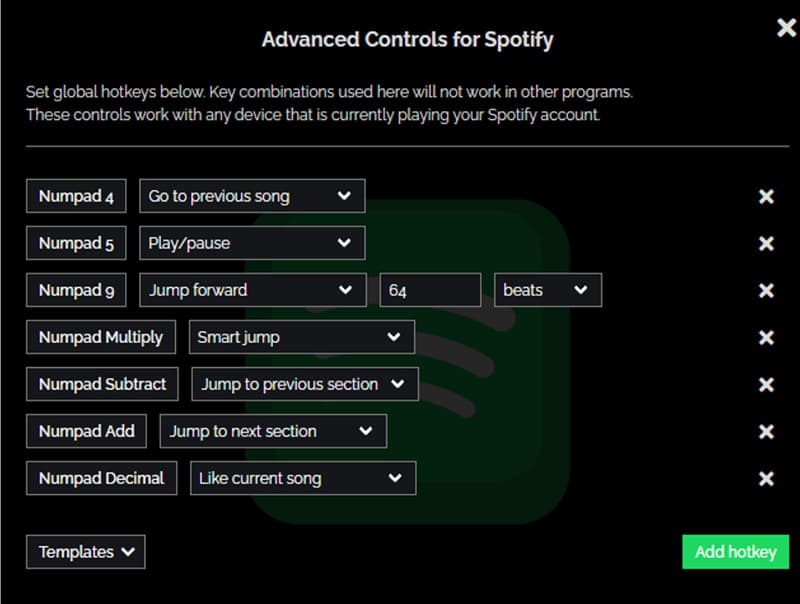Remove the Jump forward hotkey row
Screen dimensions: 800x604
(x=766, y=290)
